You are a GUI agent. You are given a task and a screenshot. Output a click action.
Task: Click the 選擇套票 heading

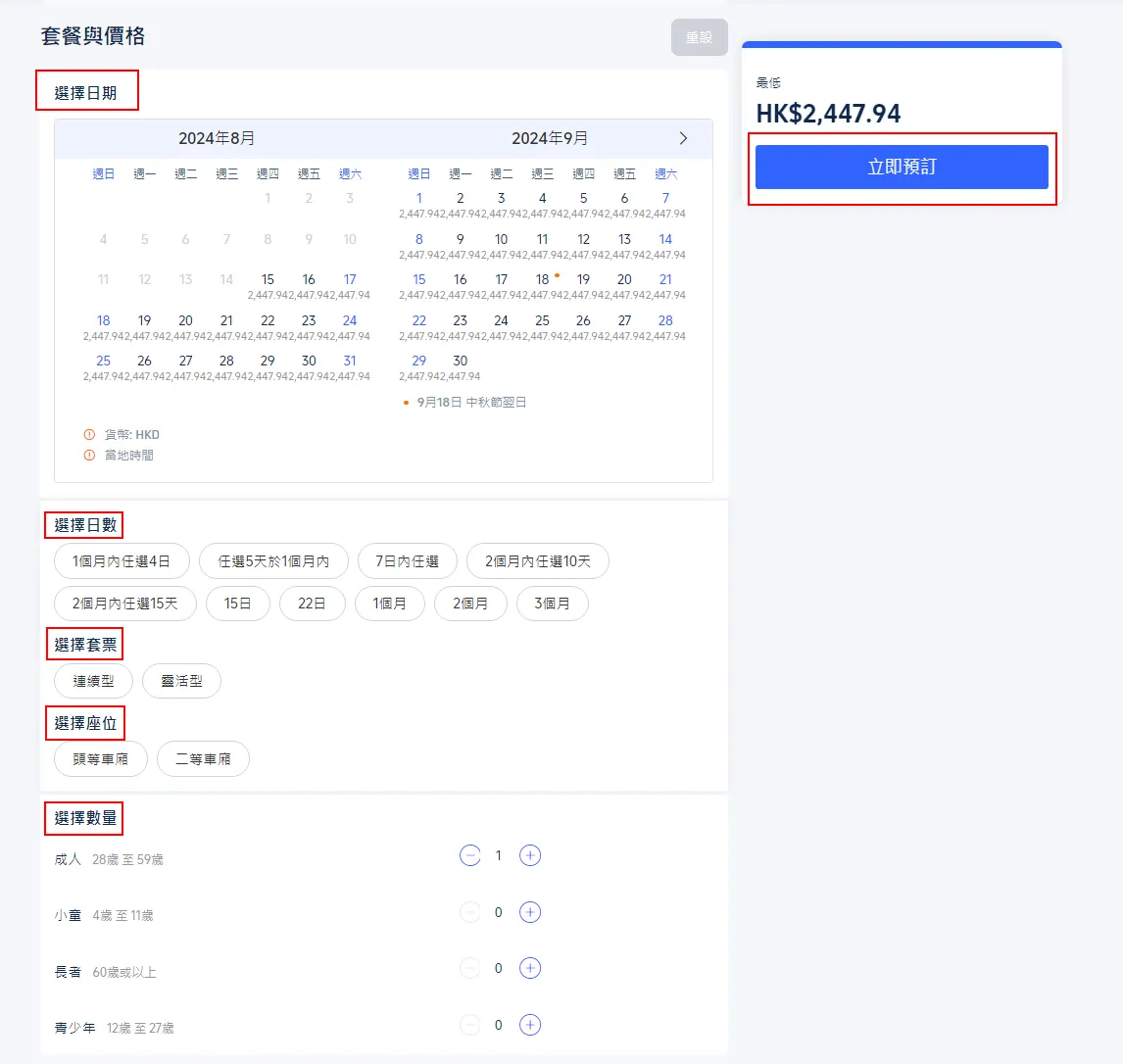tap(85, 645)
